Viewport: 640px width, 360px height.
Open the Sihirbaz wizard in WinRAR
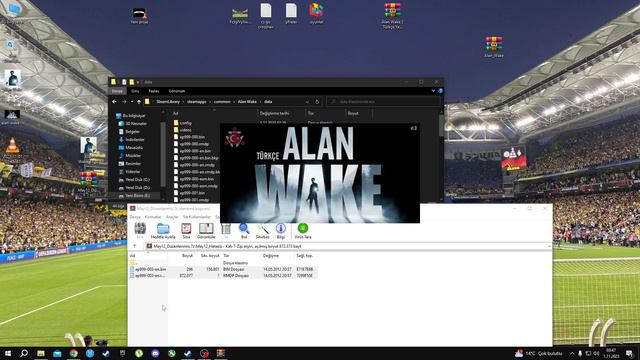(x=262, y=231)
